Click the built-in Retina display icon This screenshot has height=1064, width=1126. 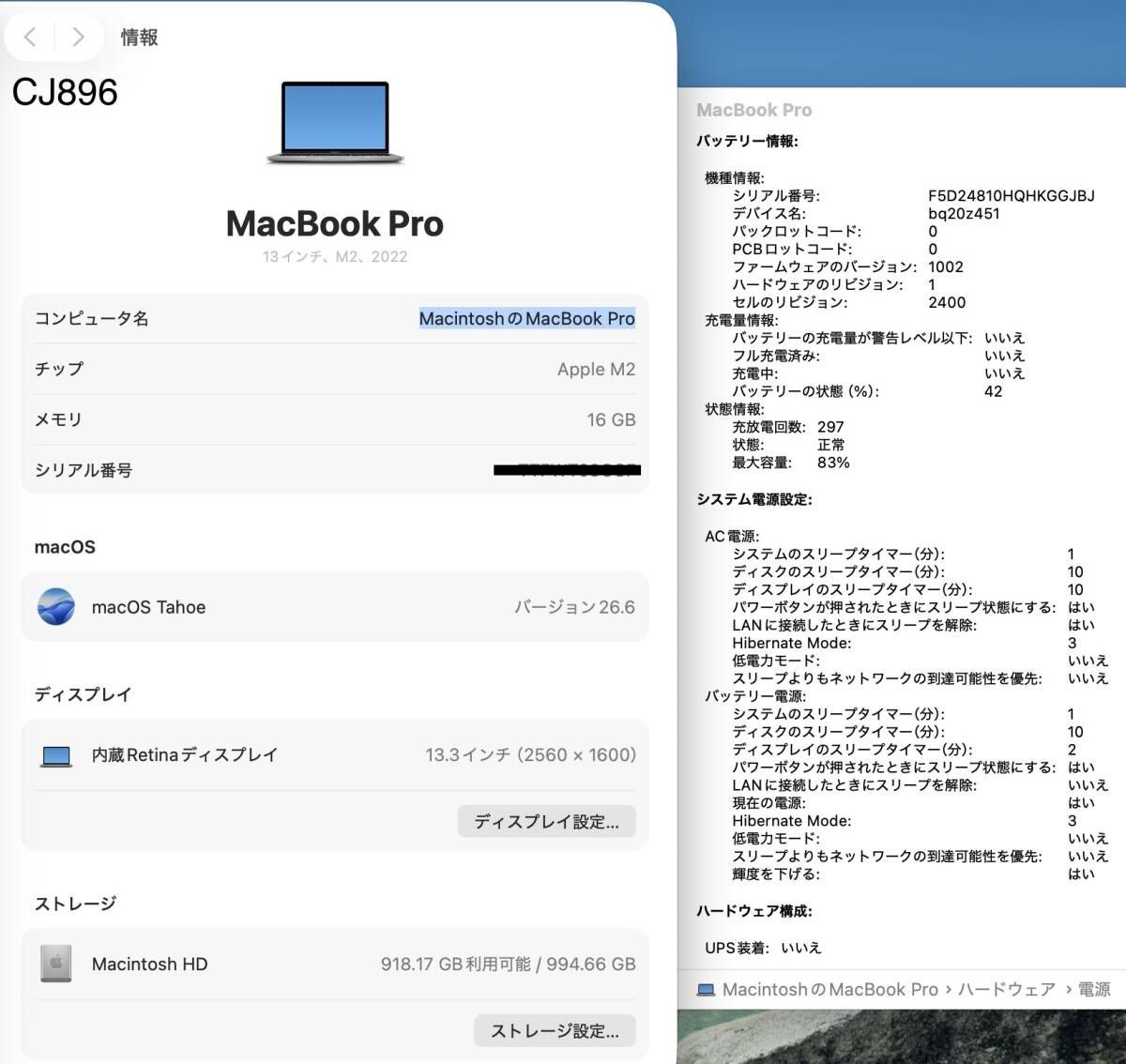pyautogui.click(x=56, y=755)
